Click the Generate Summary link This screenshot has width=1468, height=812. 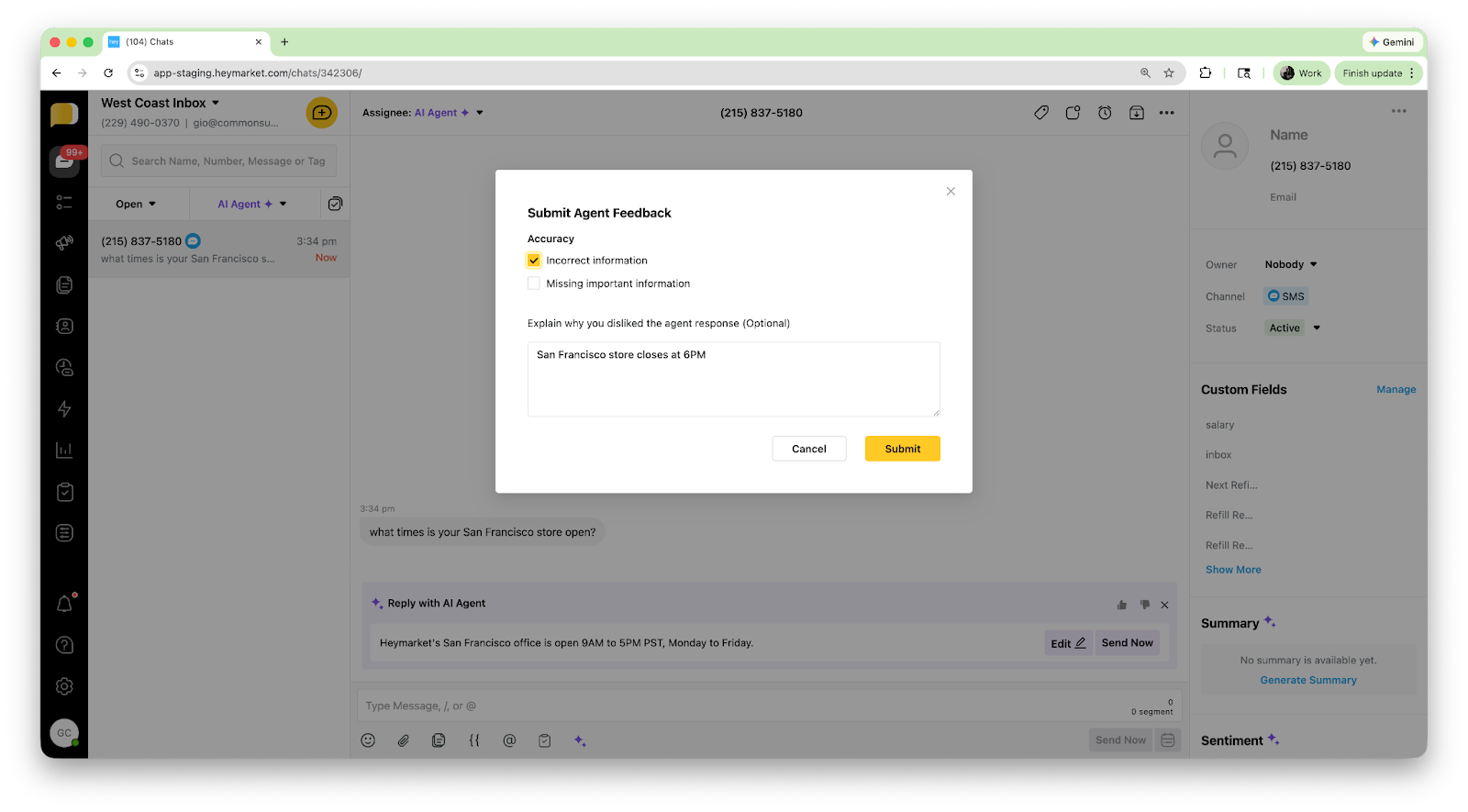click(x=1307, y=680)
